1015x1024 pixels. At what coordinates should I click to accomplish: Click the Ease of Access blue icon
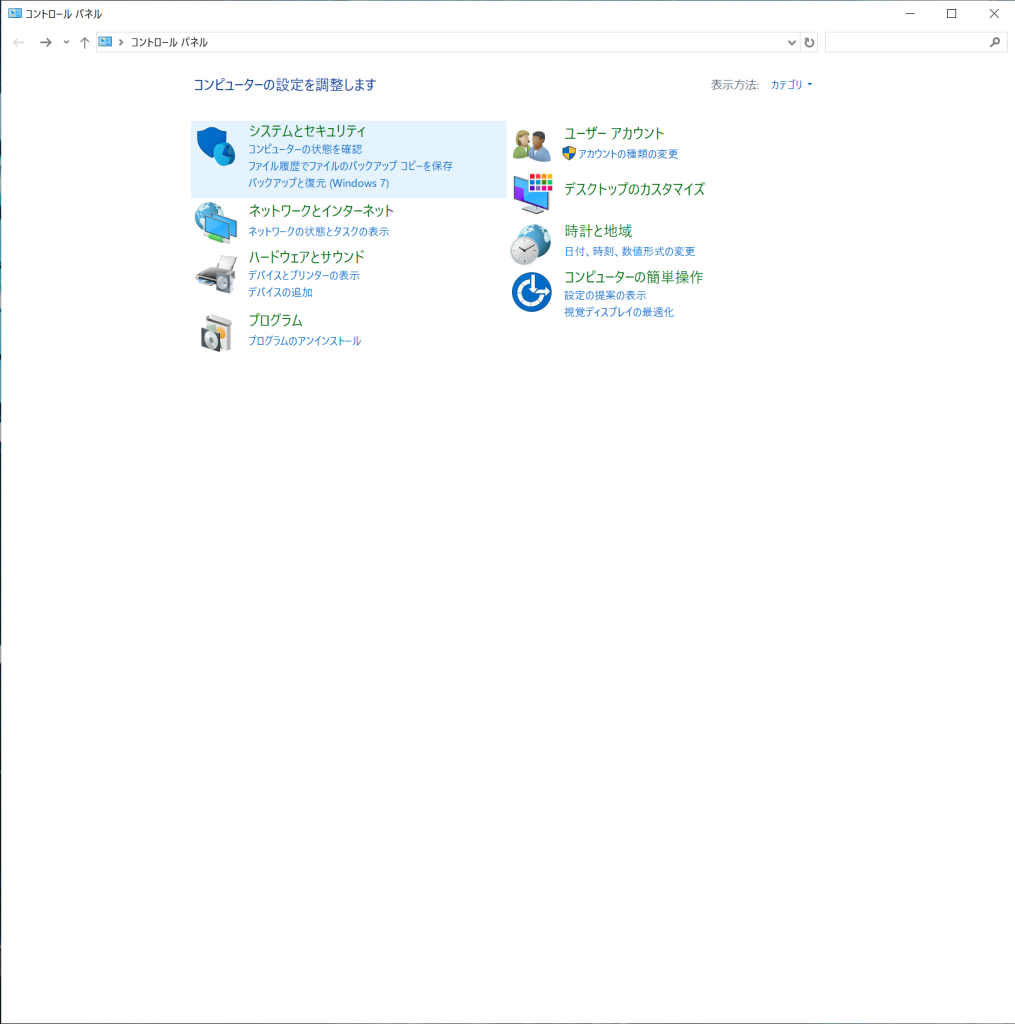532,292
